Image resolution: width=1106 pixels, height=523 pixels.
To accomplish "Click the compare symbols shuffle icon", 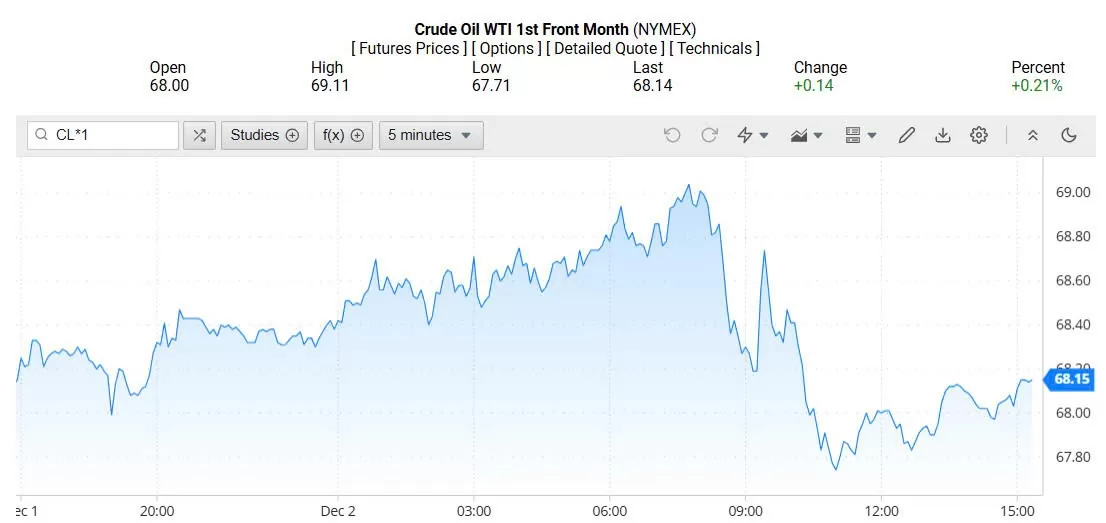I will click(199, 135).
